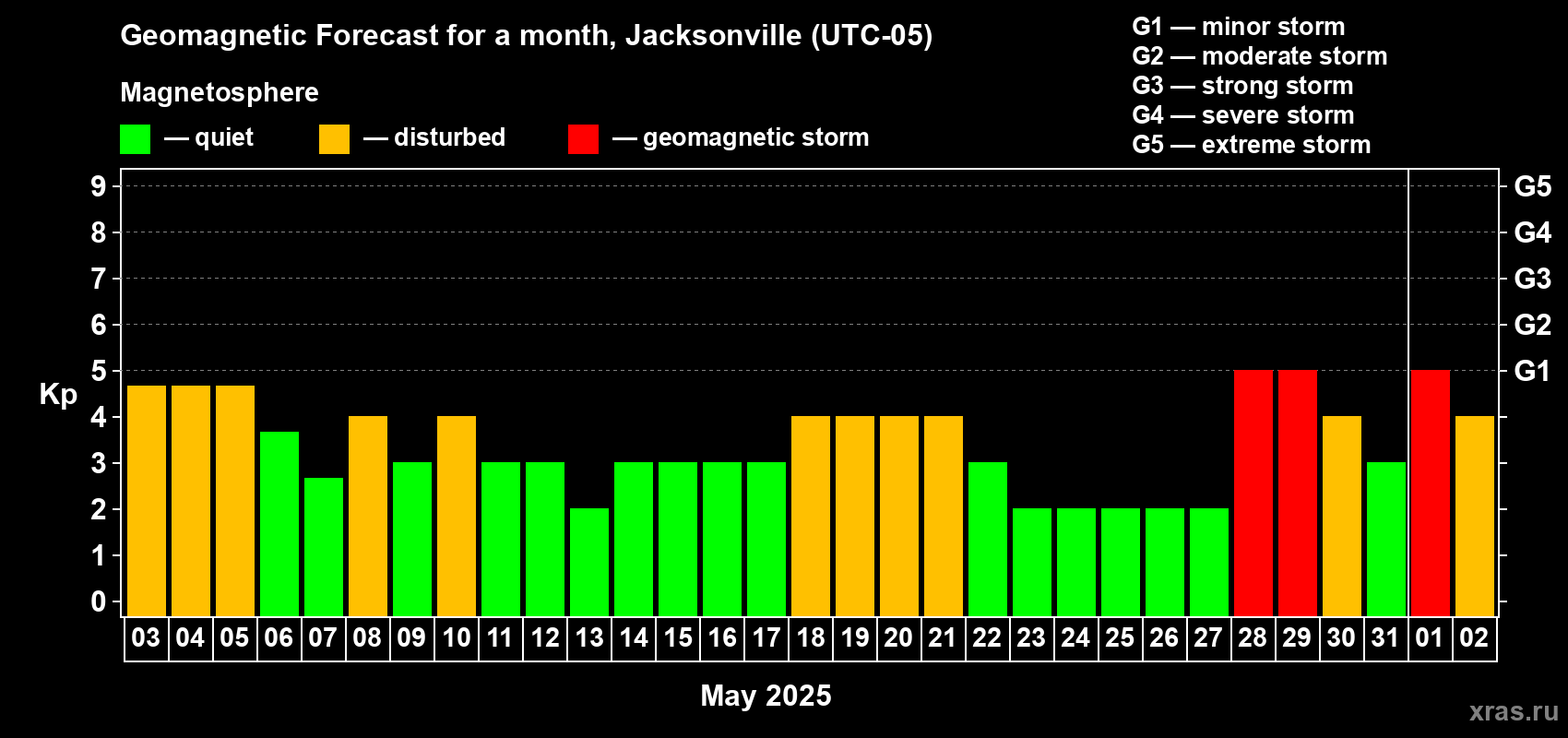Click Kp value 9 on left axis
The height and width of the screenshot is (738, 1568).
pos(99,186)
